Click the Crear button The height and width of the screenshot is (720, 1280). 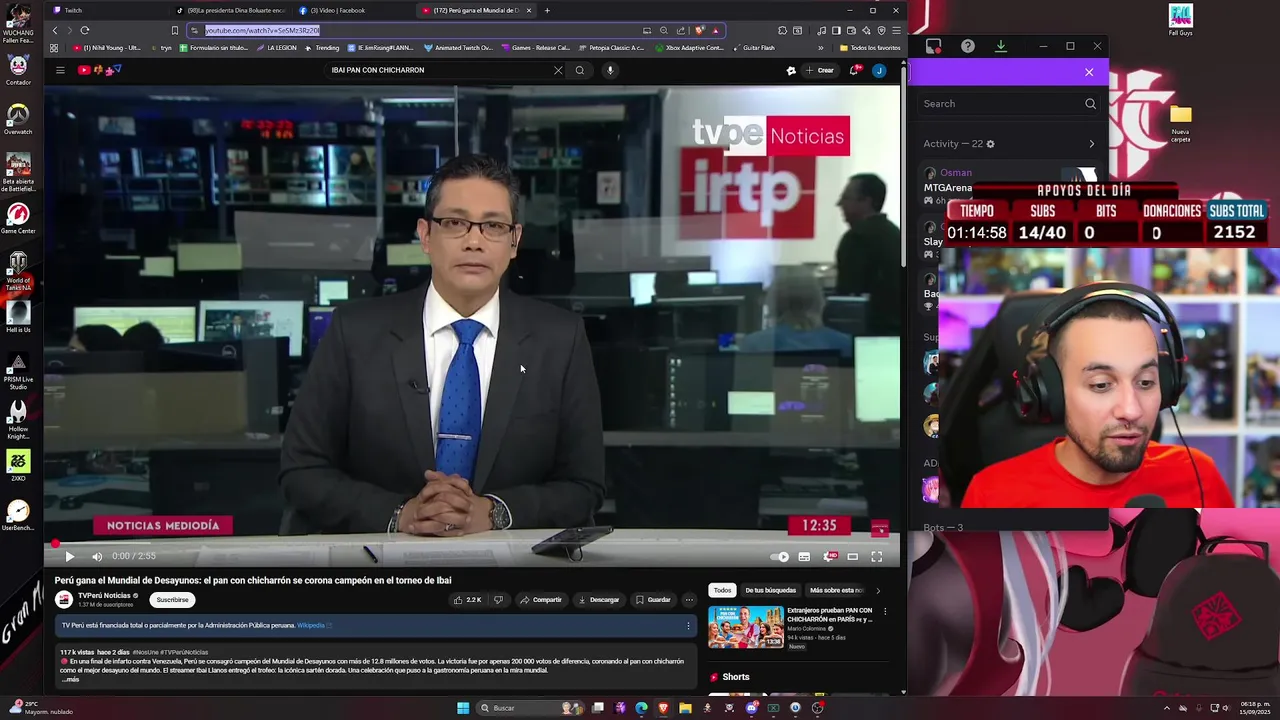820,70
